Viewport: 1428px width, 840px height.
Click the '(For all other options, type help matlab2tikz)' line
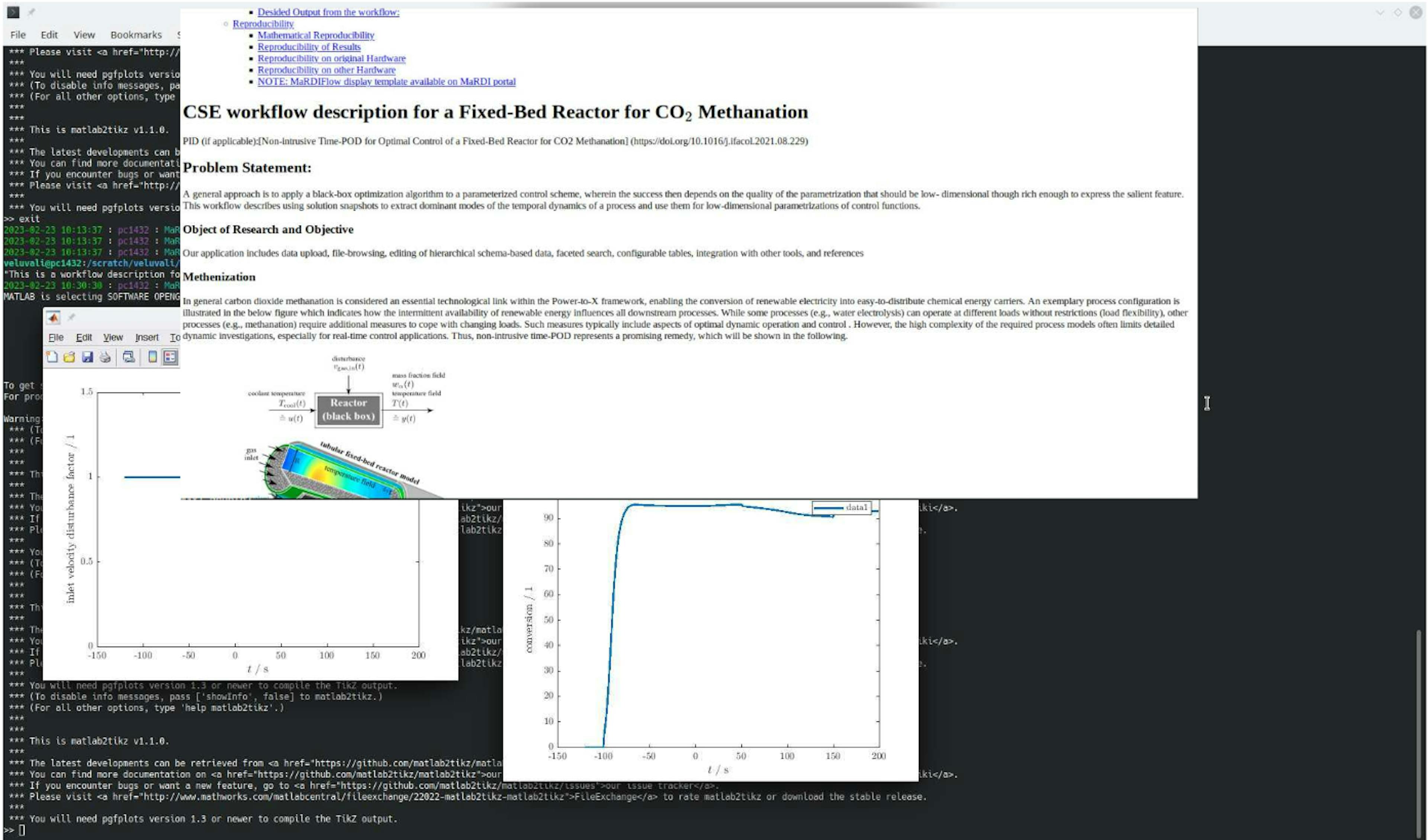157,707
